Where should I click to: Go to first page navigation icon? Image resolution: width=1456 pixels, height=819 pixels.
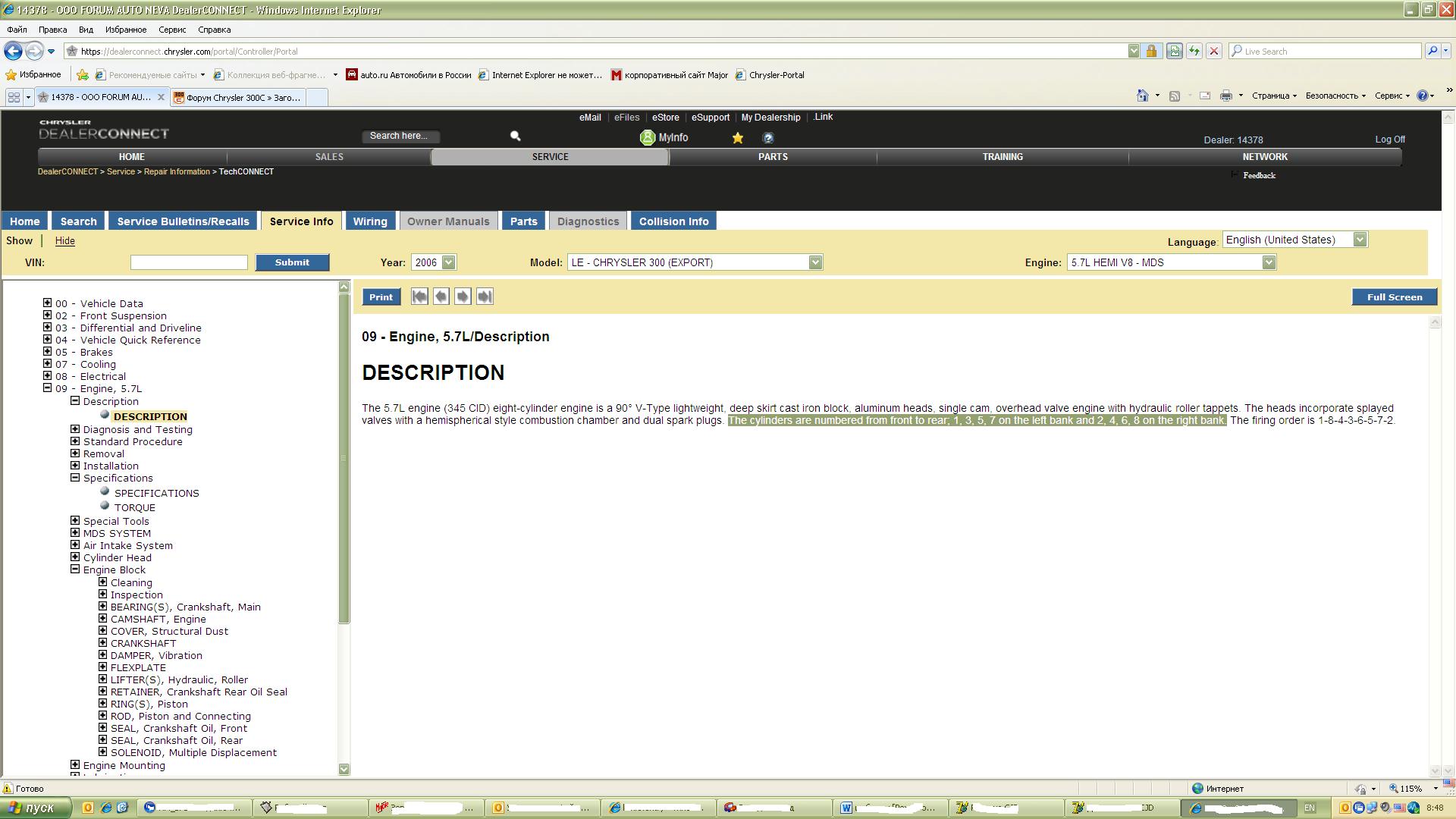click(x=419, y=297)
